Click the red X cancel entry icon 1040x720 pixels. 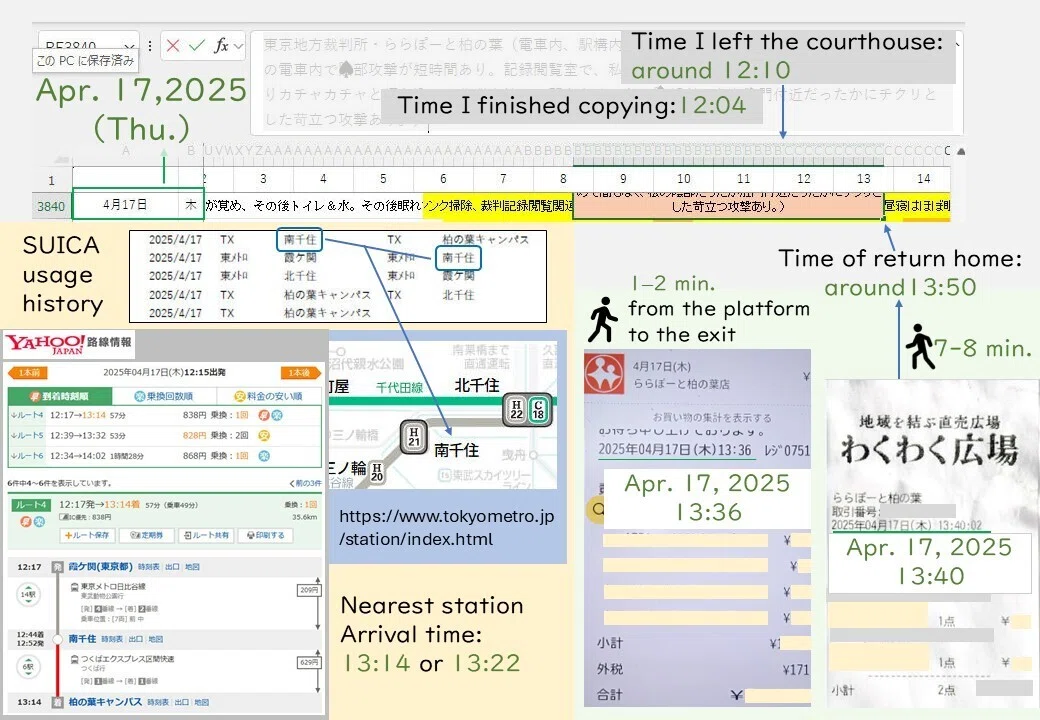tap(173, 45)
